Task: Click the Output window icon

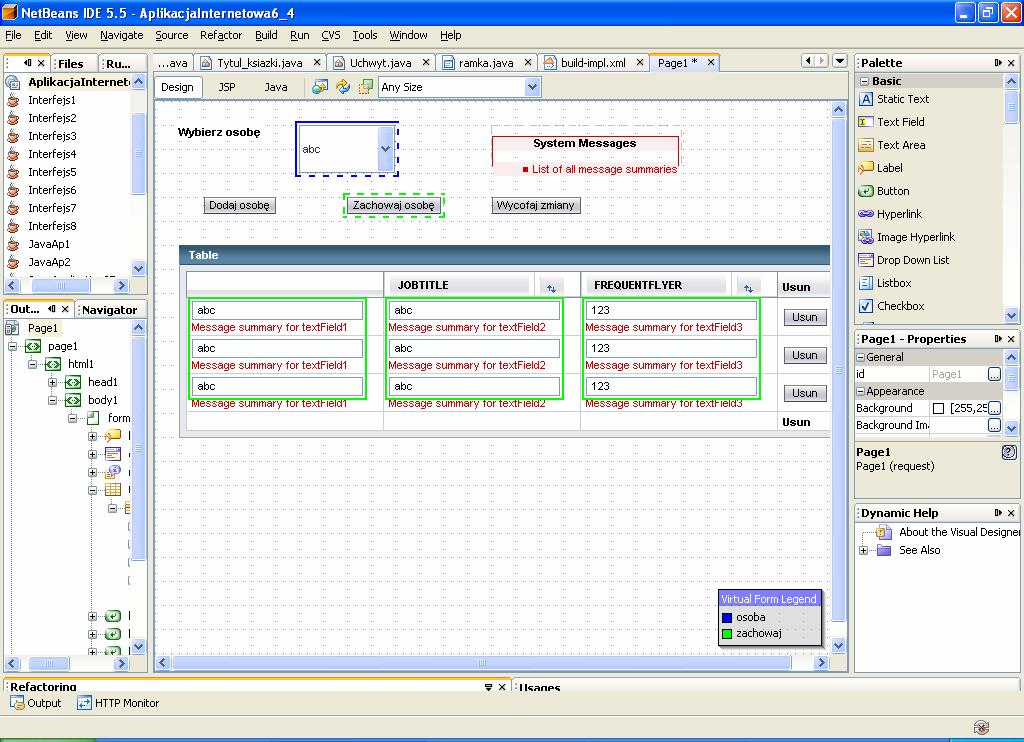Action: click(17, 703)
